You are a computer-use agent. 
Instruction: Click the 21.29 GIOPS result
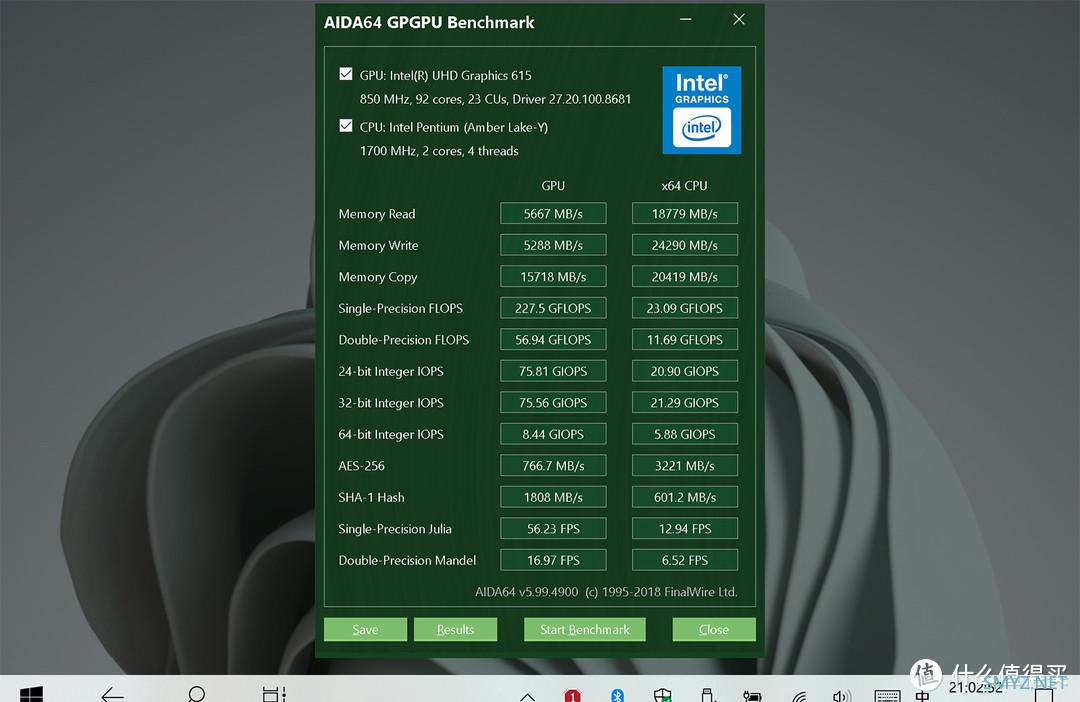(x=685, y=402)
